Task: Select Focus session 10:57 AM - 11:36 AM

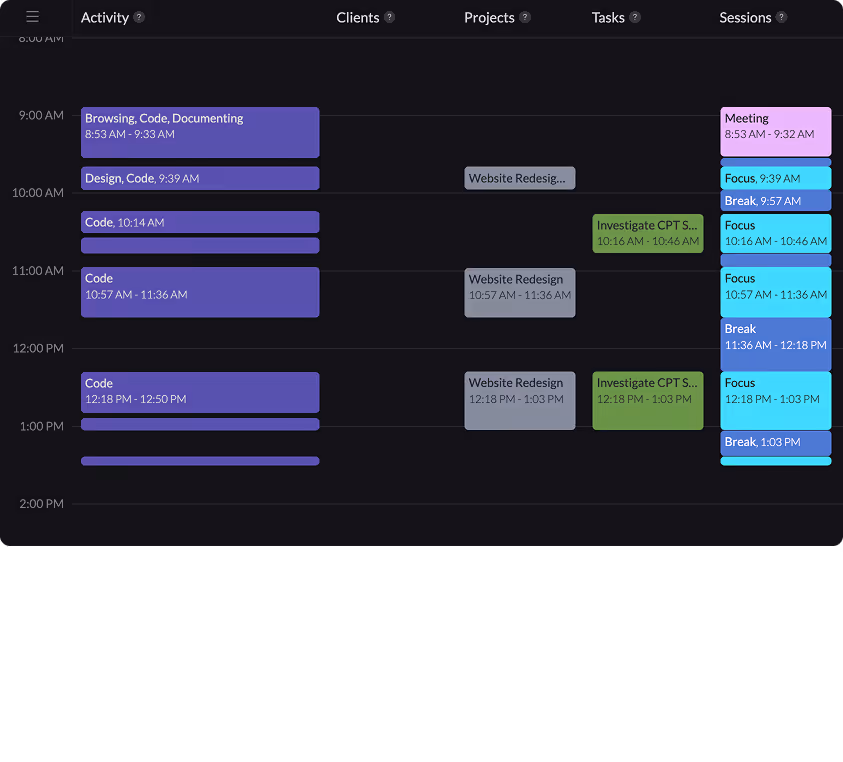Action: pos(776,292)
